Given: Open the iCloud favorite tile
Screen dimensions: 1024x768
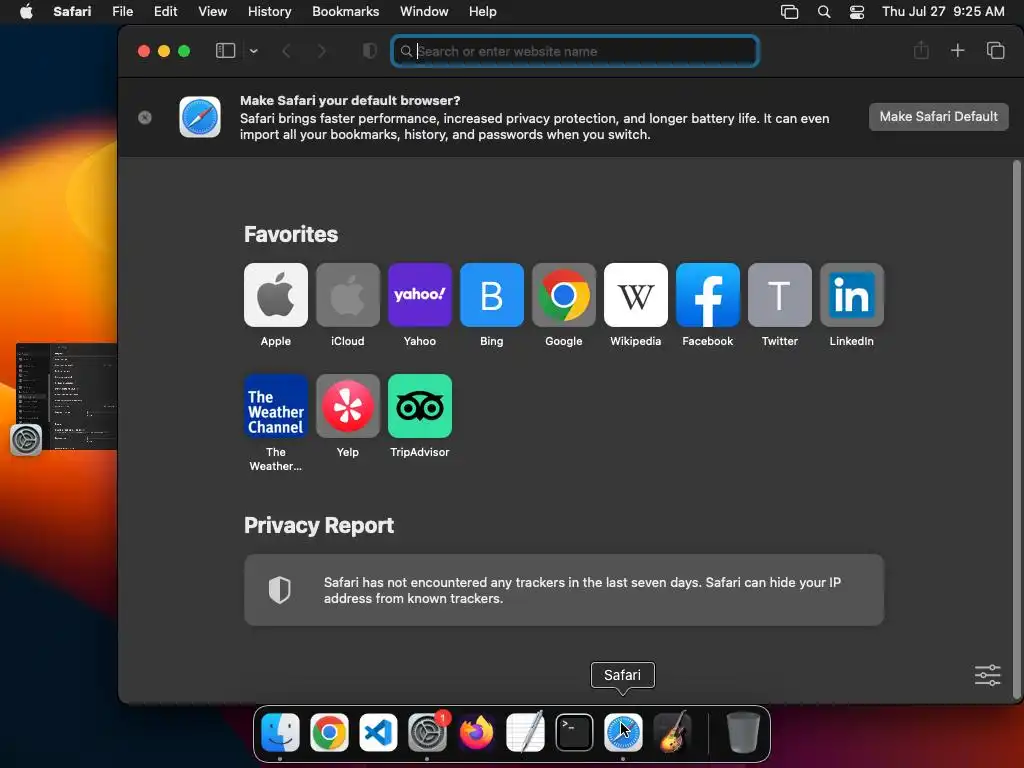Looking at the screenshot, I should 347,295.
